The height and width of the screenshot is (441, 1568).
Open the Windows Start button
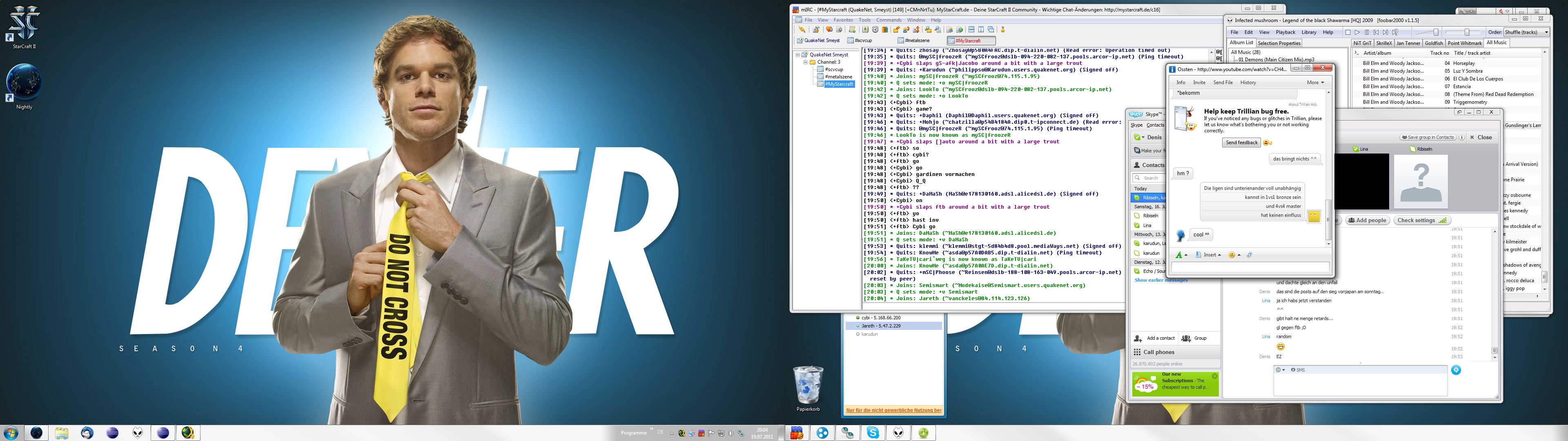(x=10, y=433)
